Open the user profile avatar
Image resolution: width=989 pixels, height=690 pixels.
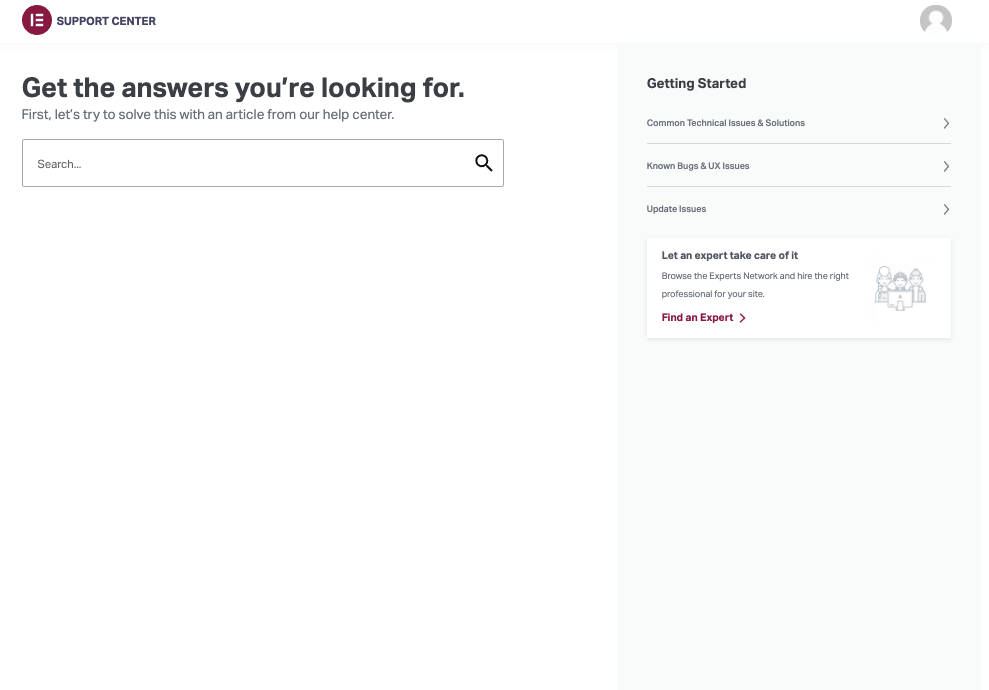click(935, 20)
